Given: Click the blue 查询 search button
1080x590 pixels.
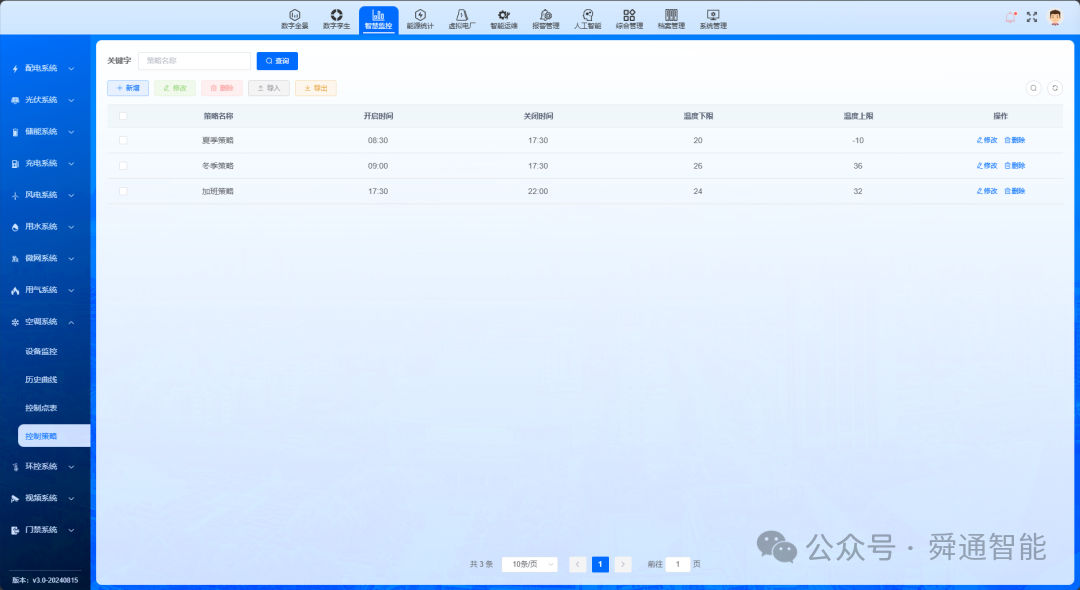Looking at the screenshot, I should click(277, 61).
